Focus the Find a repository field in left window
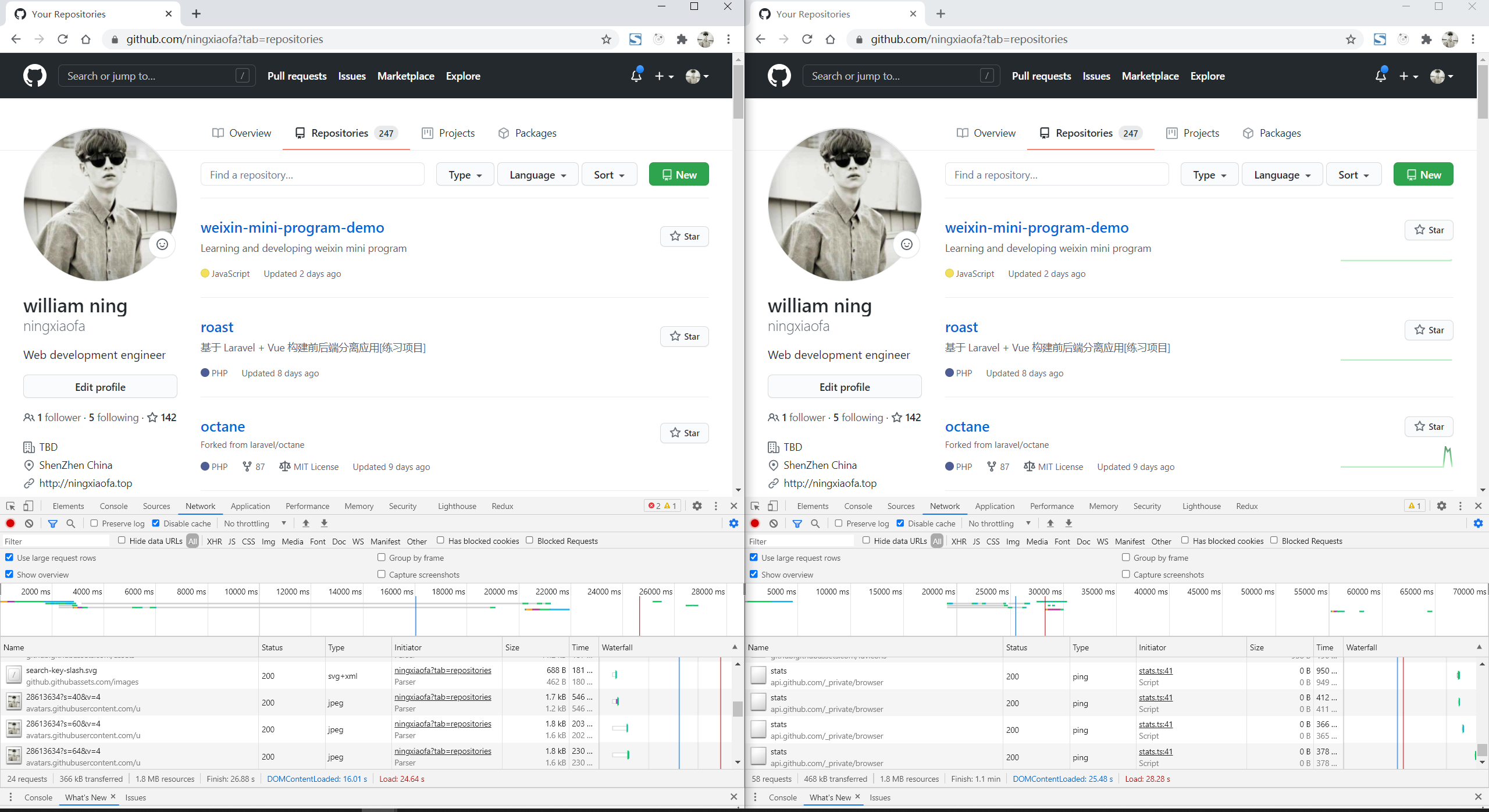This screenshot has width=1489, height=812. pyautogui.click(x=313, y=174)
